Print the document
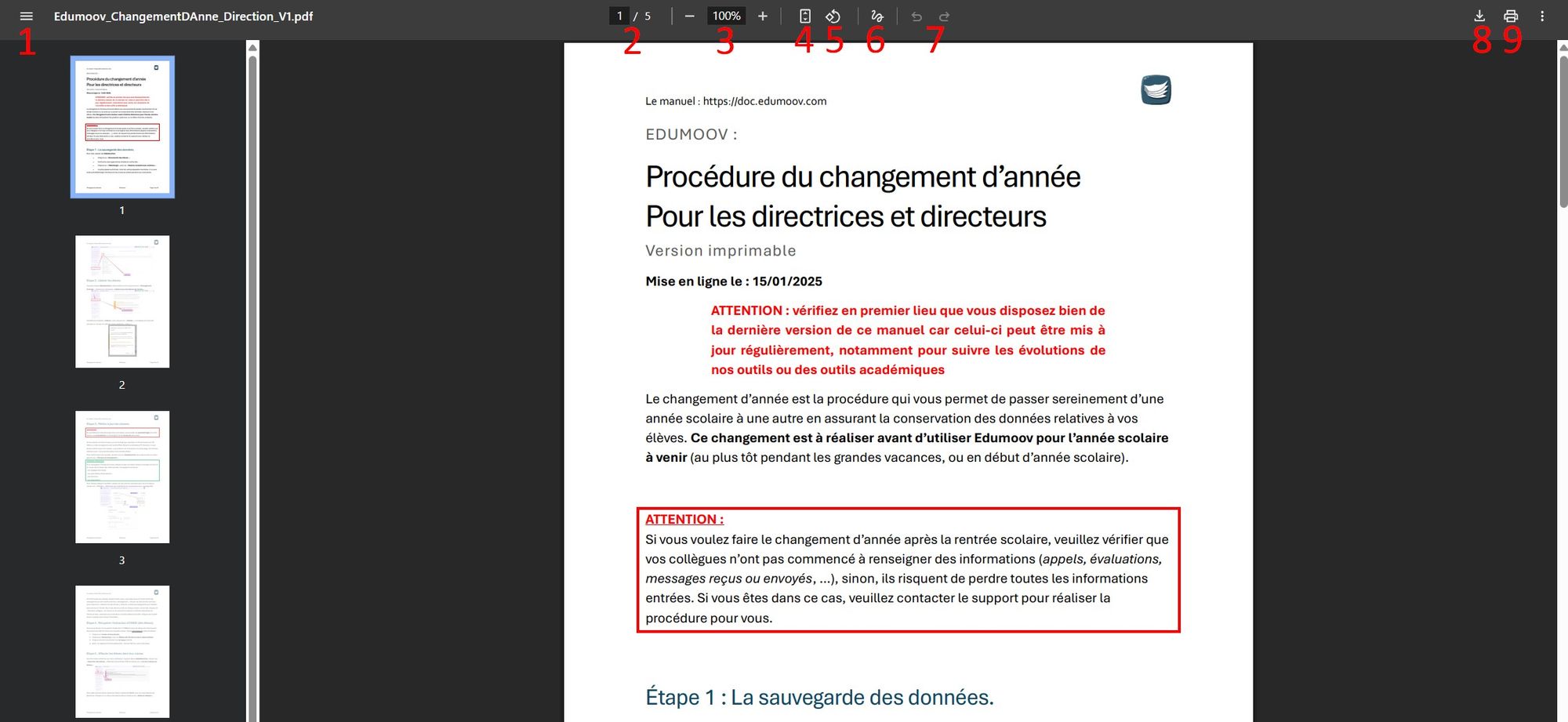Screen dimensions: 1568x722 click(x=1510, y=16)
